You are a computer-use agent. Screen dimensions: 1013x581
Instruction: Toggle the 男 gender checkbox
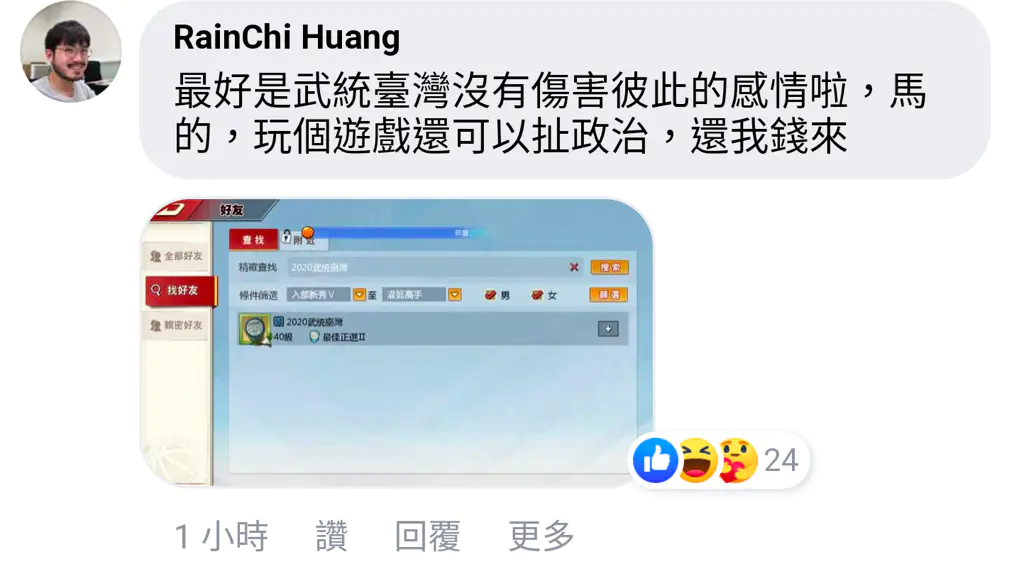[x=490, y=295]
